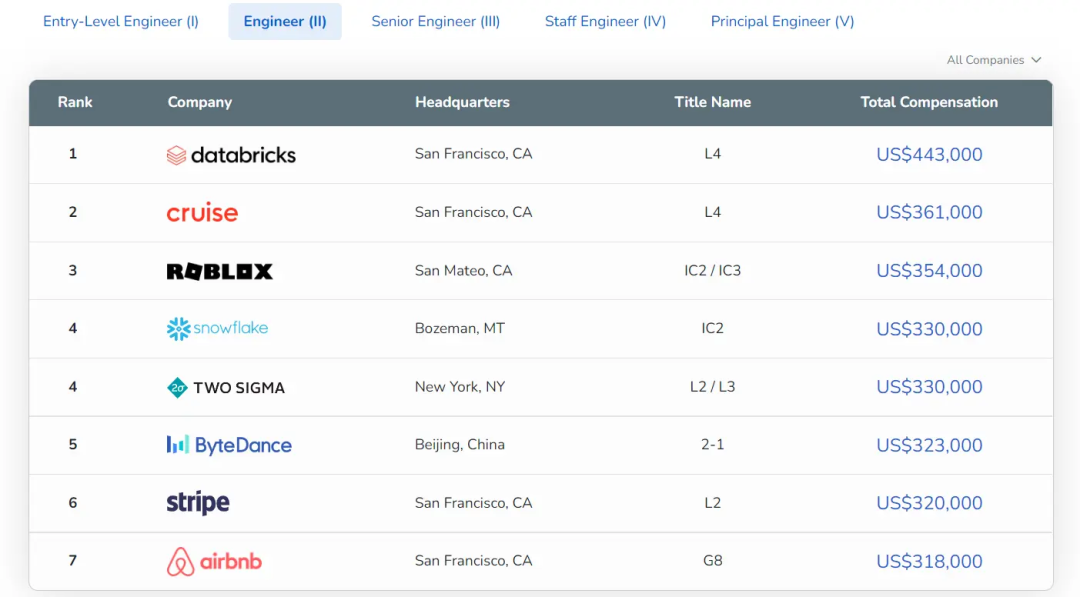
Task: Open the Staff Engineer (IV) tab
Action: [x=605, y=21]
